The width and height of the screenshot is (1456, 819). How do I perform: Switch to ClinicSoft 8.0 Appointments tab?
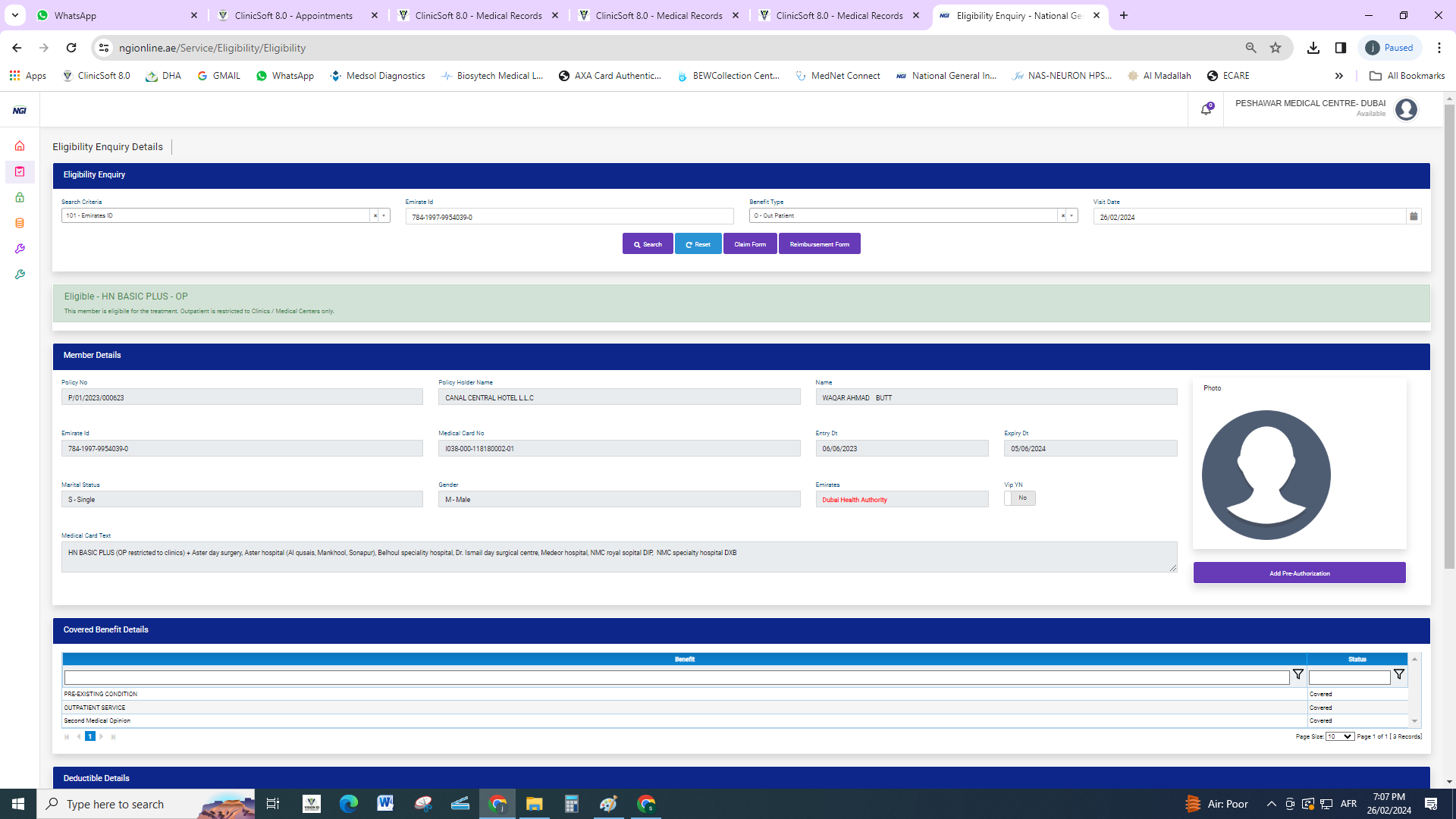point(293,15)
